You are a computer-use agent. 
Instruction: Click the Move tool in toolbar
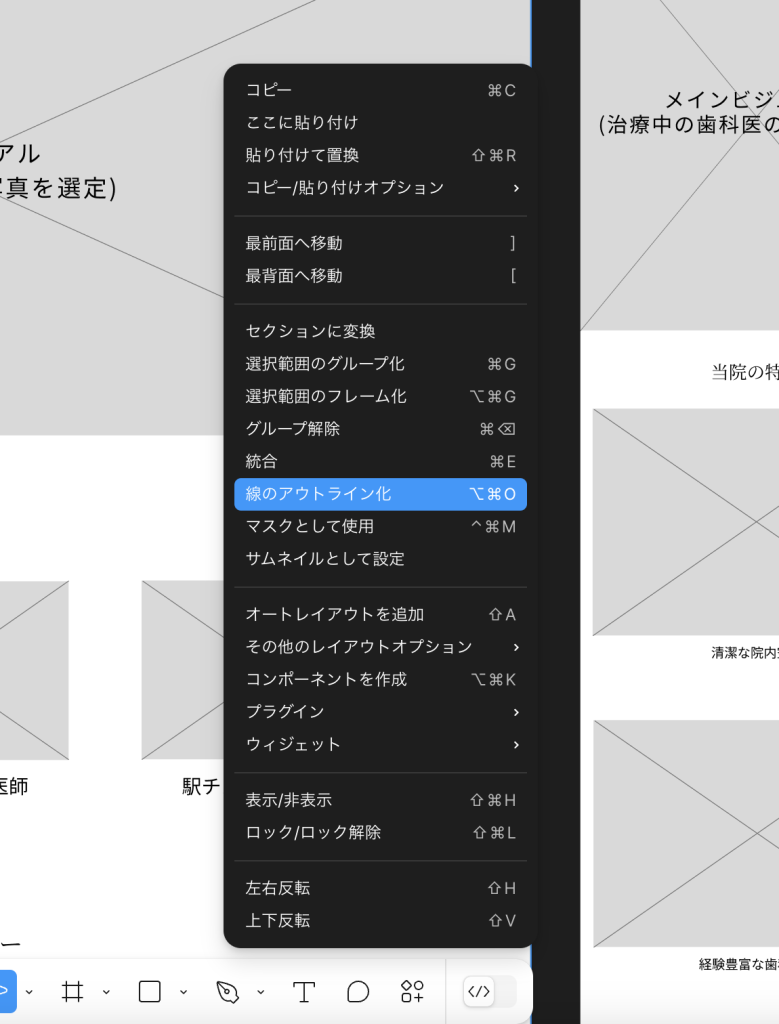(x=6, y=991)
